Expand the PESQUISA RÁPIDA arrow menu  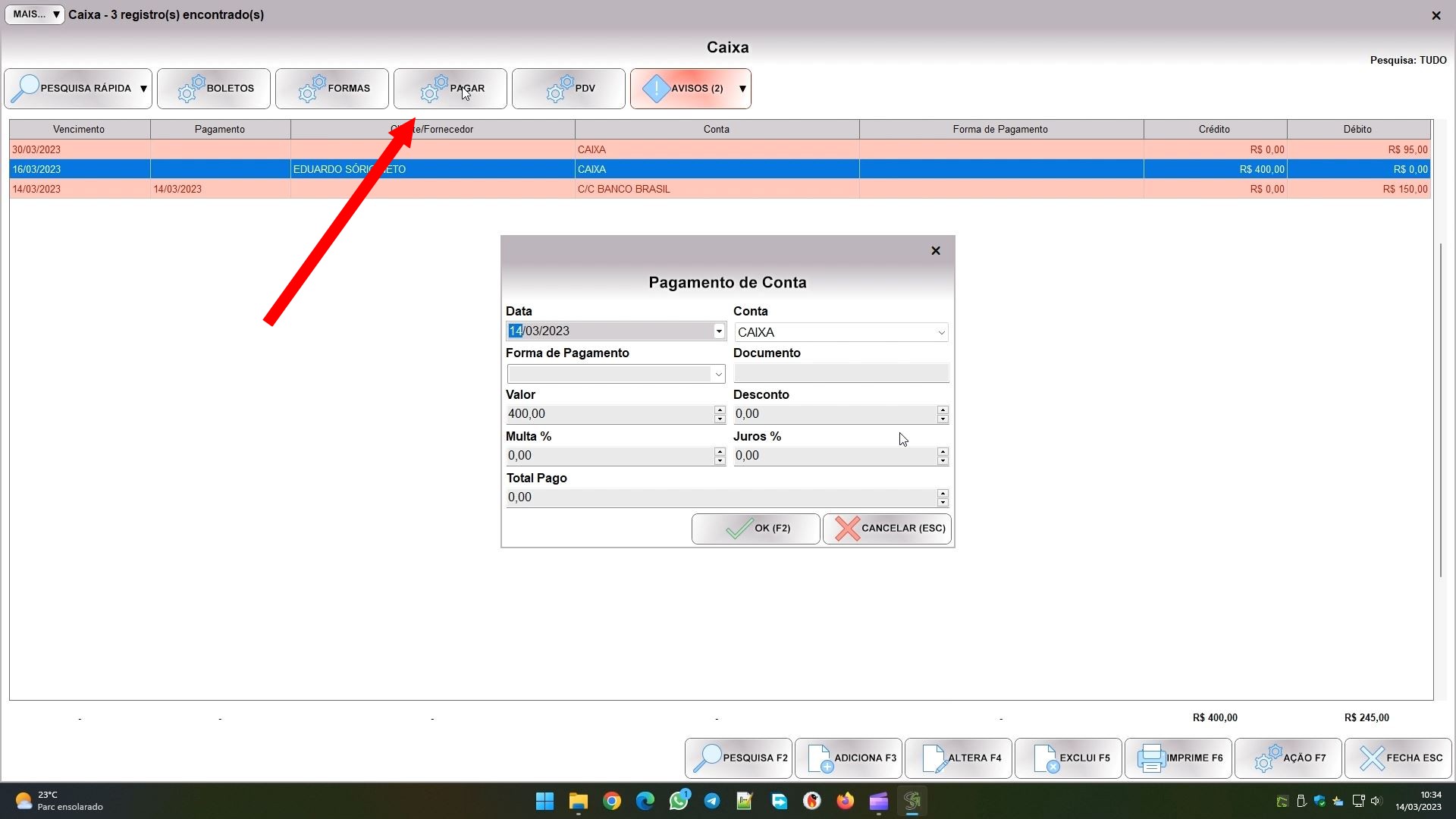pyautogui.click(x=143, y=89)
